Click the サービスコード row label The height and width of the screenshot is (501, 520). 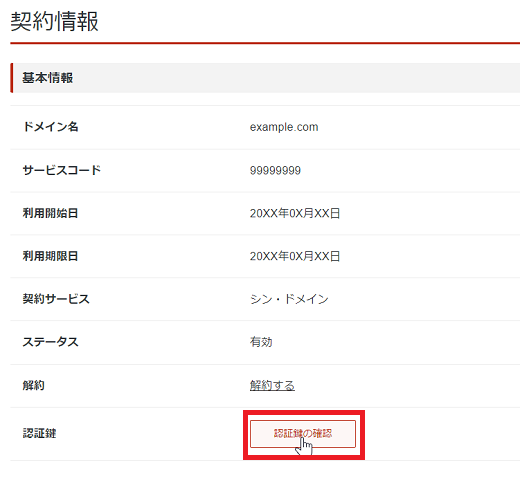(61, 170)
